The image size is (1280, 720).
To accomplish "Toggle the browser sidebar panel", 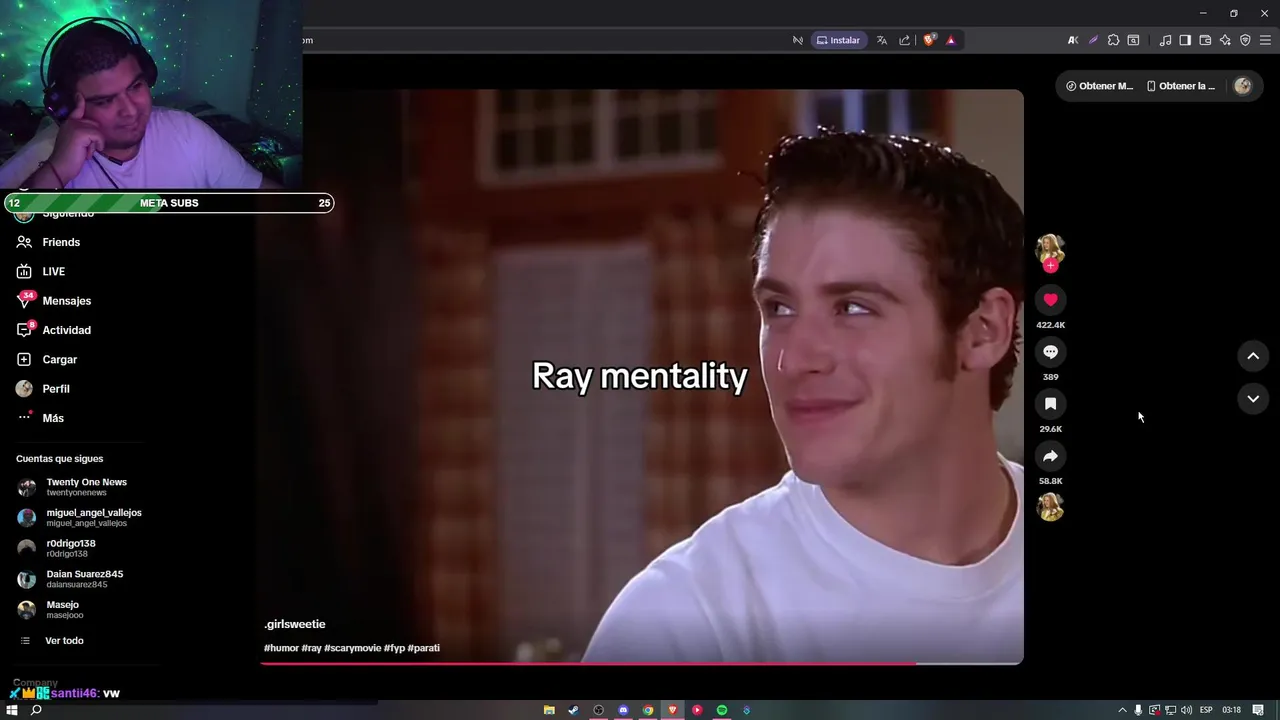I will coord(1185,40).
